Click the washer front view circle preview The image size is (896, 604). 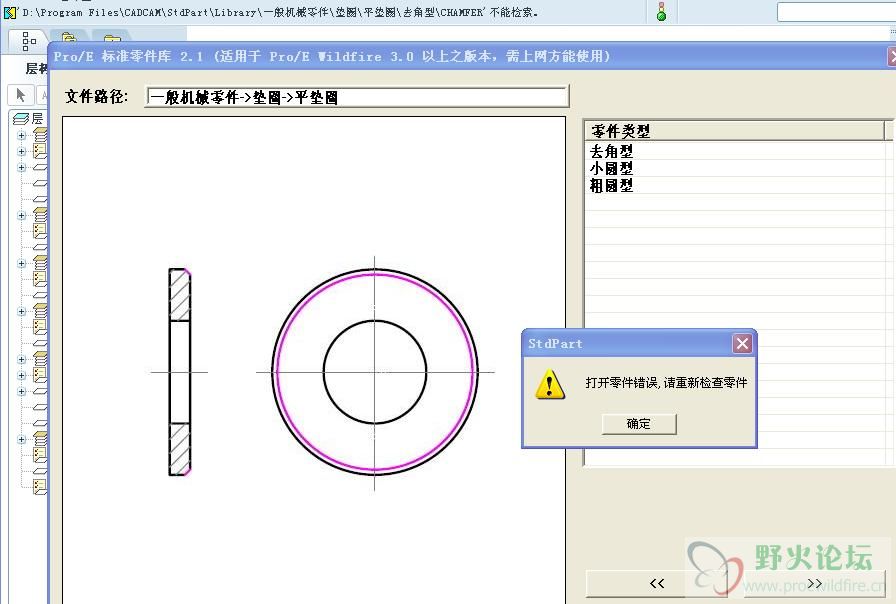(x=375, y=372)
